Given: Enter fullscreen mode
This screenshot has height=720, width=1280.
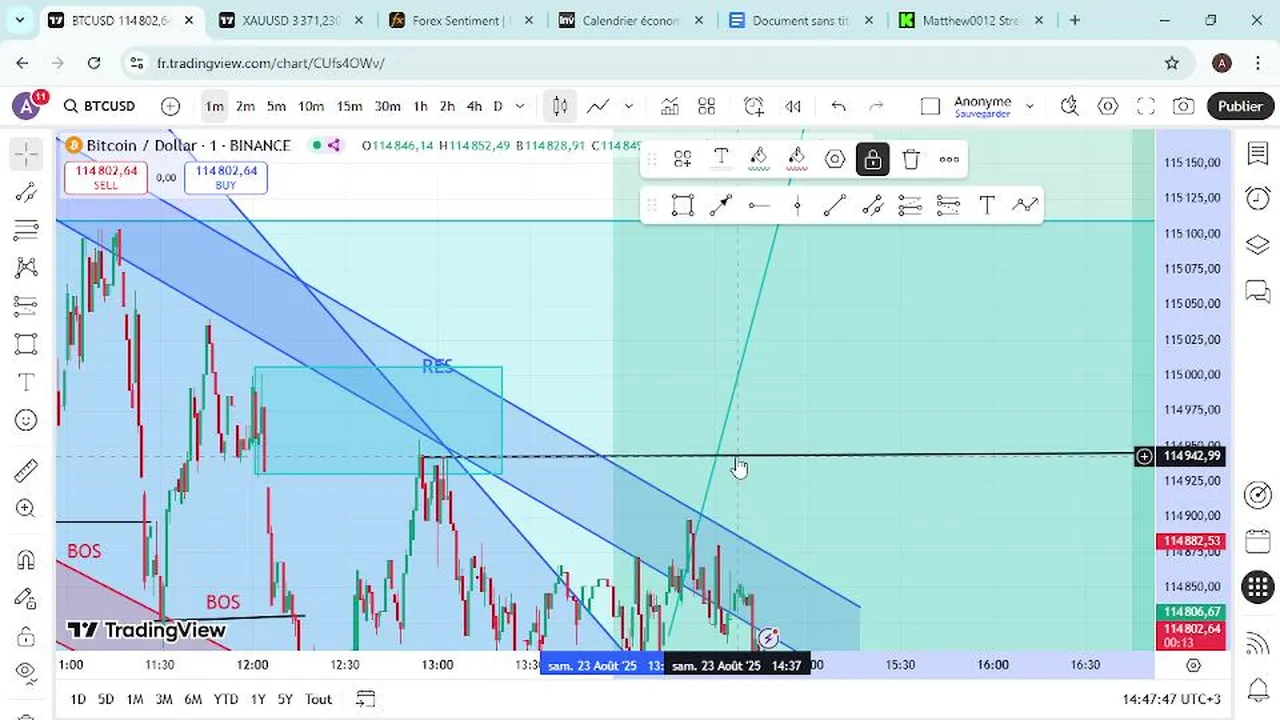Looking at the screenshot, I should click(x=1146, y=106).
